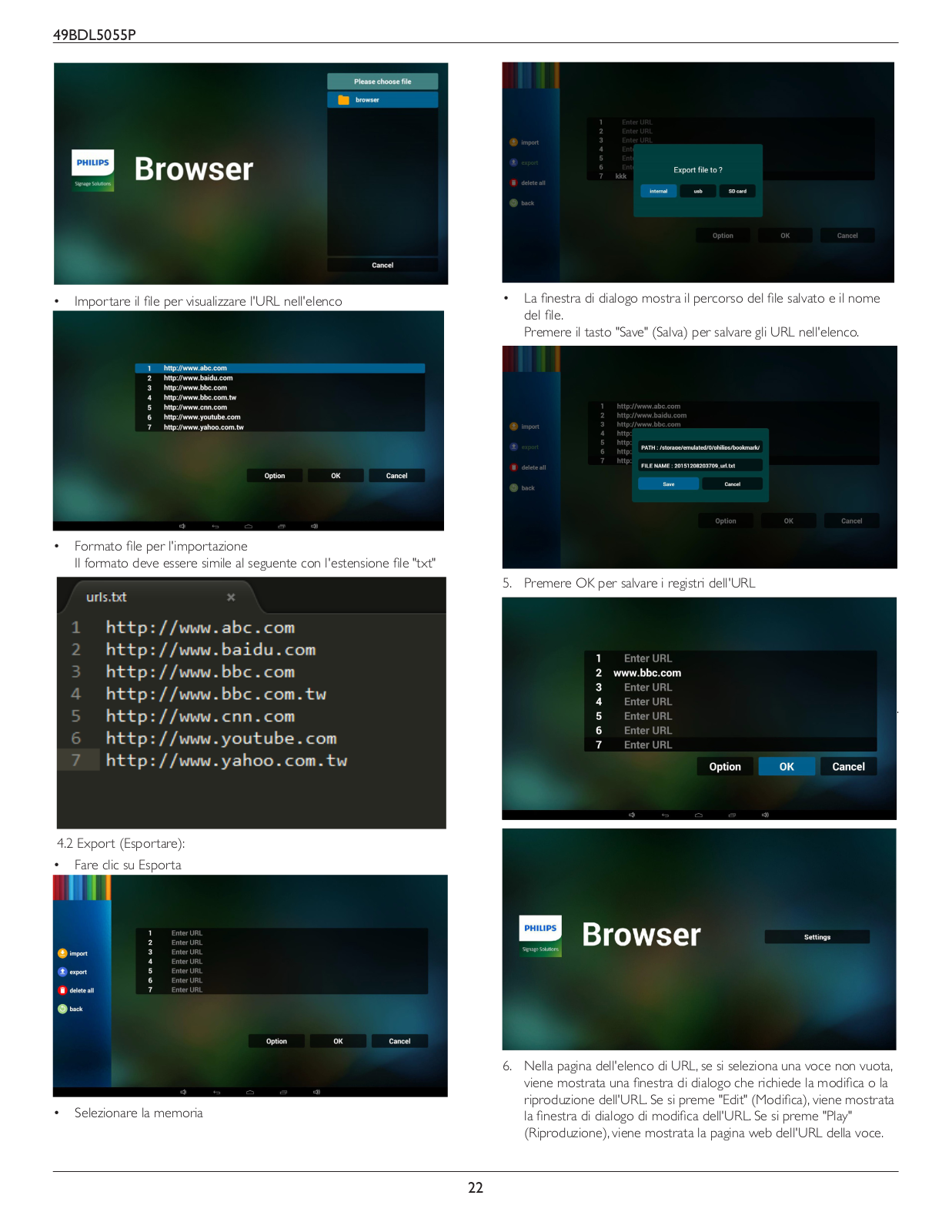Select row 4 http://www.bbc.com.tw in the import list
952x1232 pixels.
tap(280, 398)
